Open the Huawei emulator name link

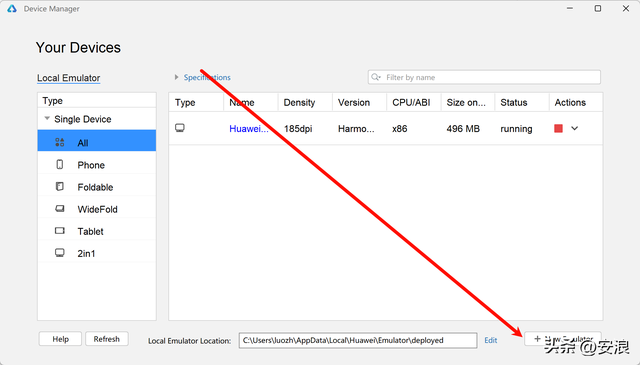pos(249,129)
